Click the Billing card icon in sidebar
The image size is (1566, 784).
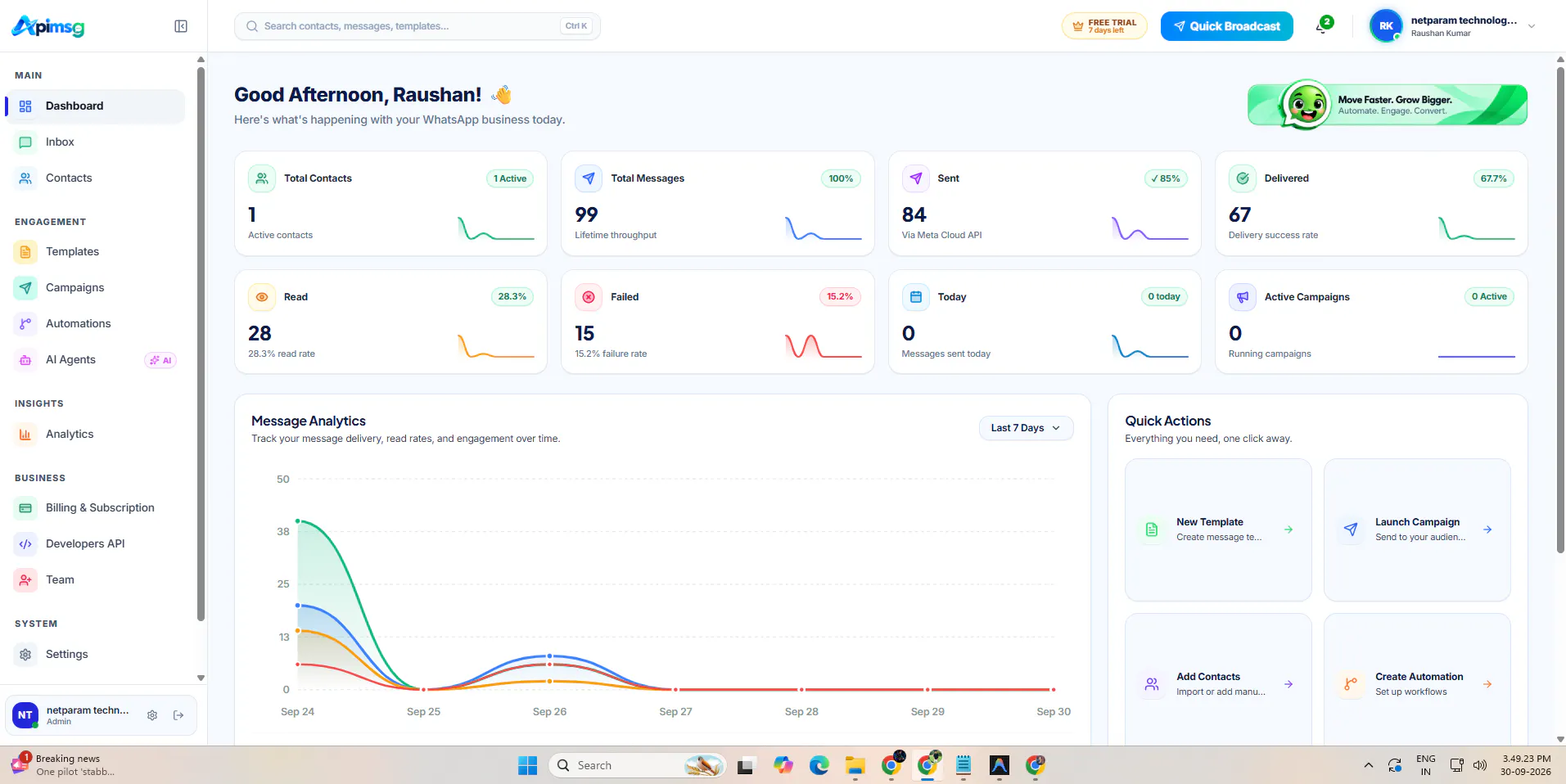tap(25, 508)
